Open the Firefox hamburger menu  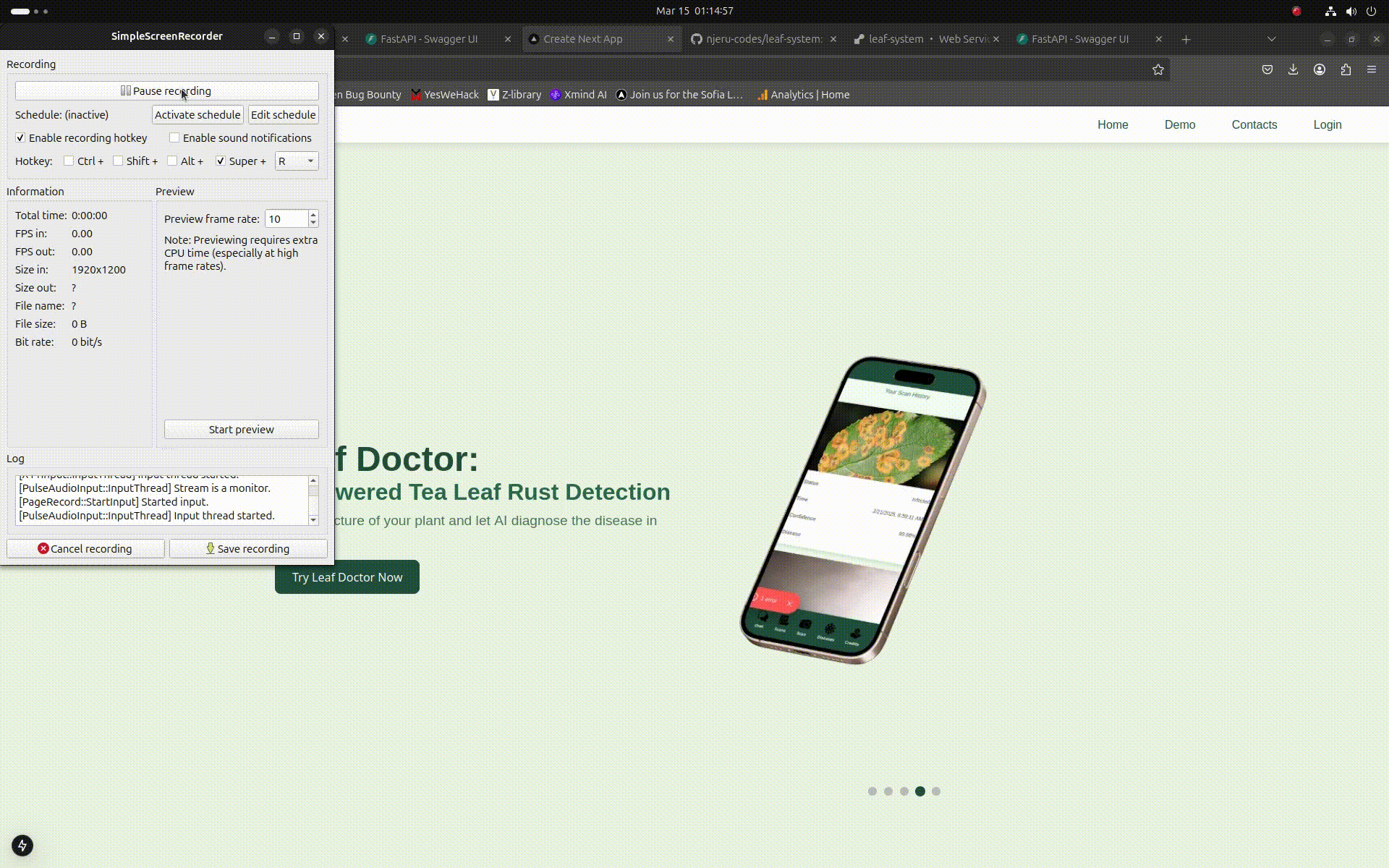click(x=1372, y=69)
